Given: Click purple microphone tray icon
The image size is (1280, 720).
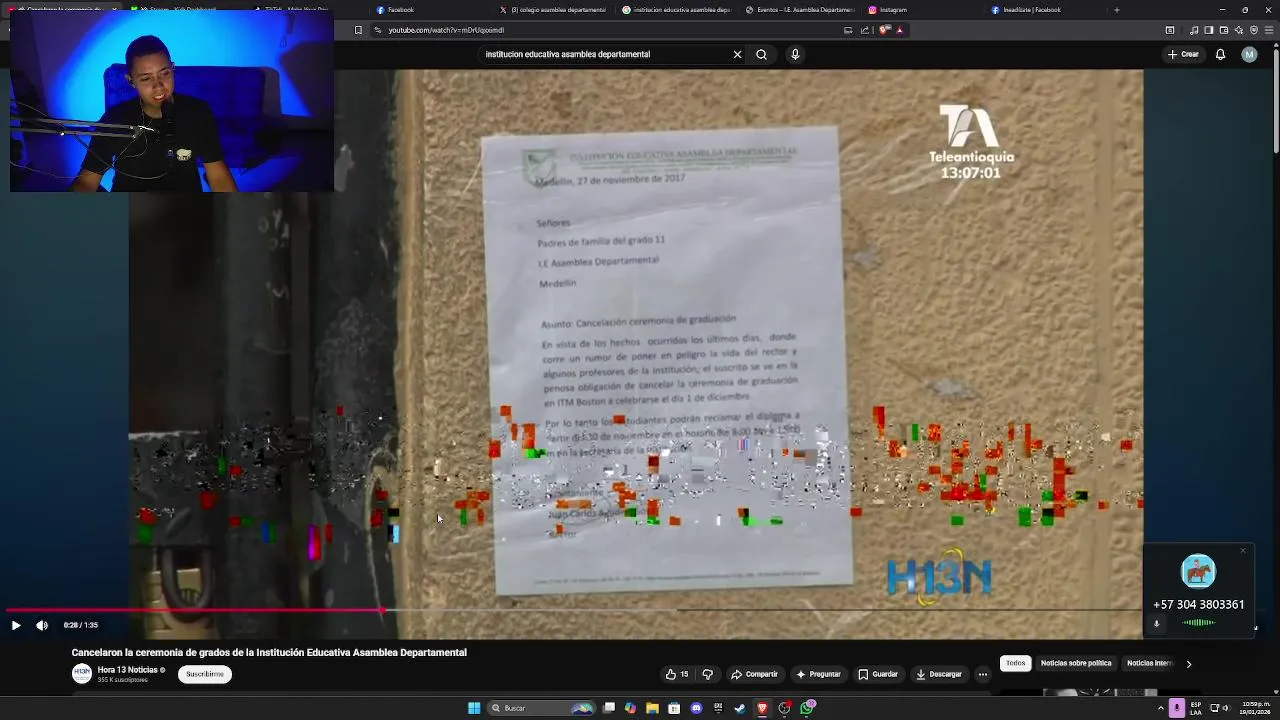Looking at the screenshot, I should pyautogui.click(x=1177, y=708).
